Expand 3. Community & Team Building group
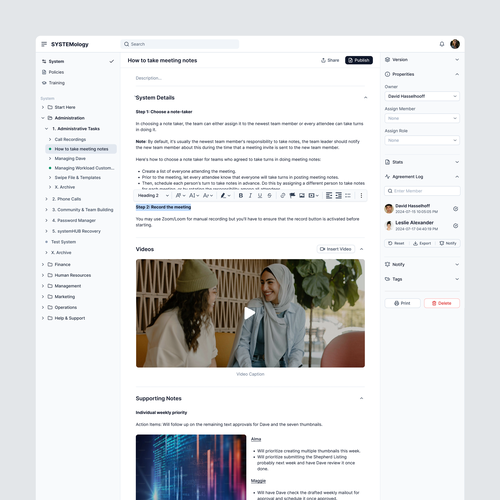This screenshot has width=500, height=500. 46,210
